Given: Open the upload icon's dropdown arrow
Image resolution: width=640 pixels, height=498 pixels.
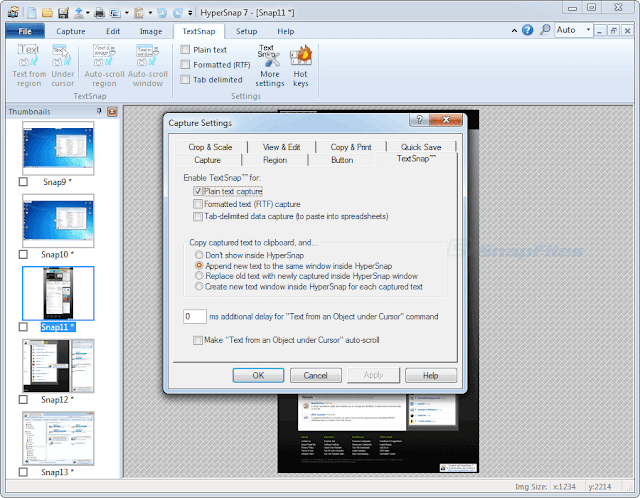Looking at the screenshot, I should [87, 13].
